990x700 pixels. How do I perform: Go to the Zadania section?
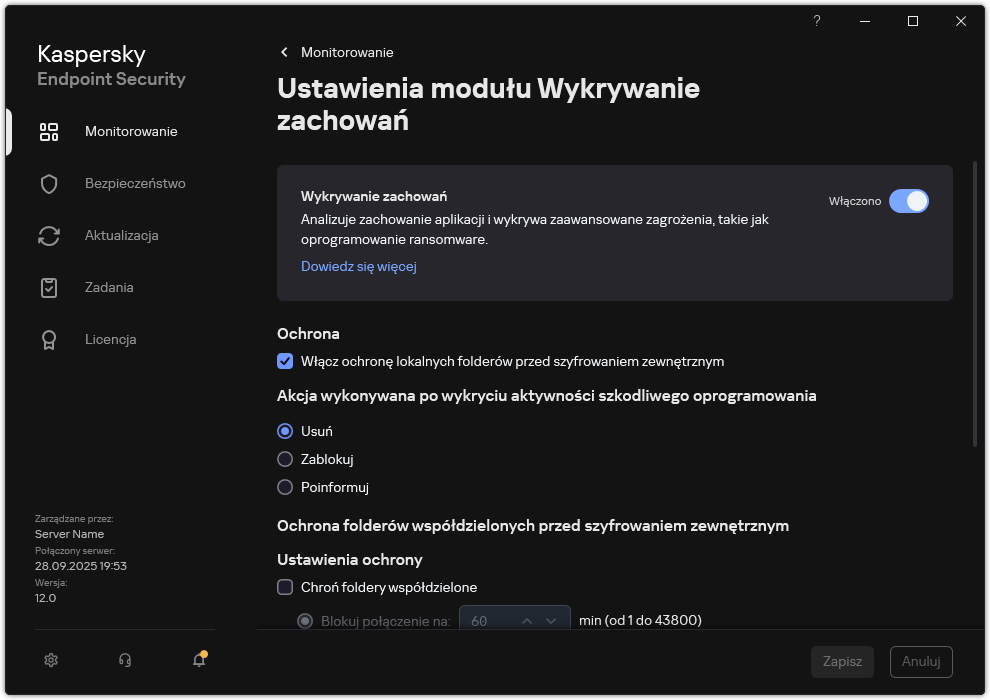[49, 287]
